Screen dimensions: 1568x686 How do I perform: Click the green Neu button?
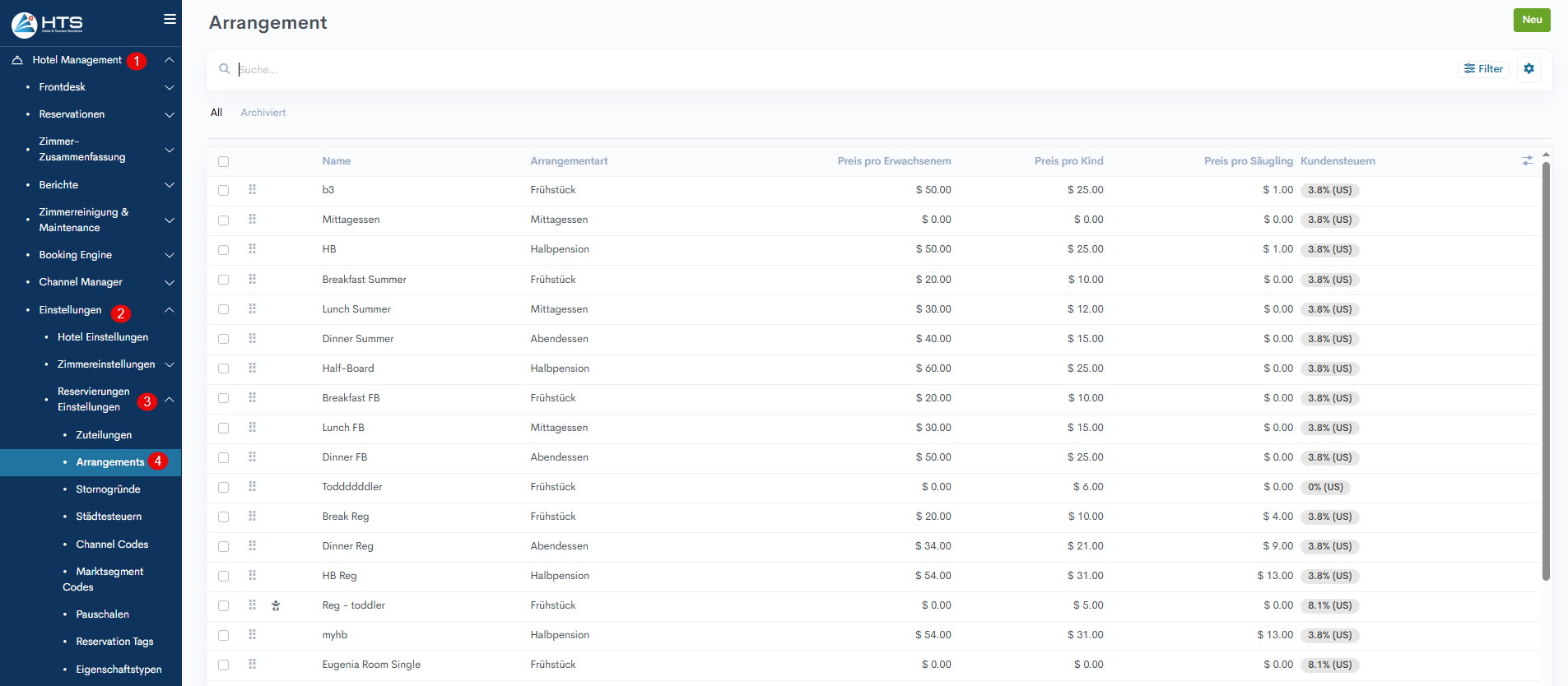pyautogui.click(x=1531, y=20)
